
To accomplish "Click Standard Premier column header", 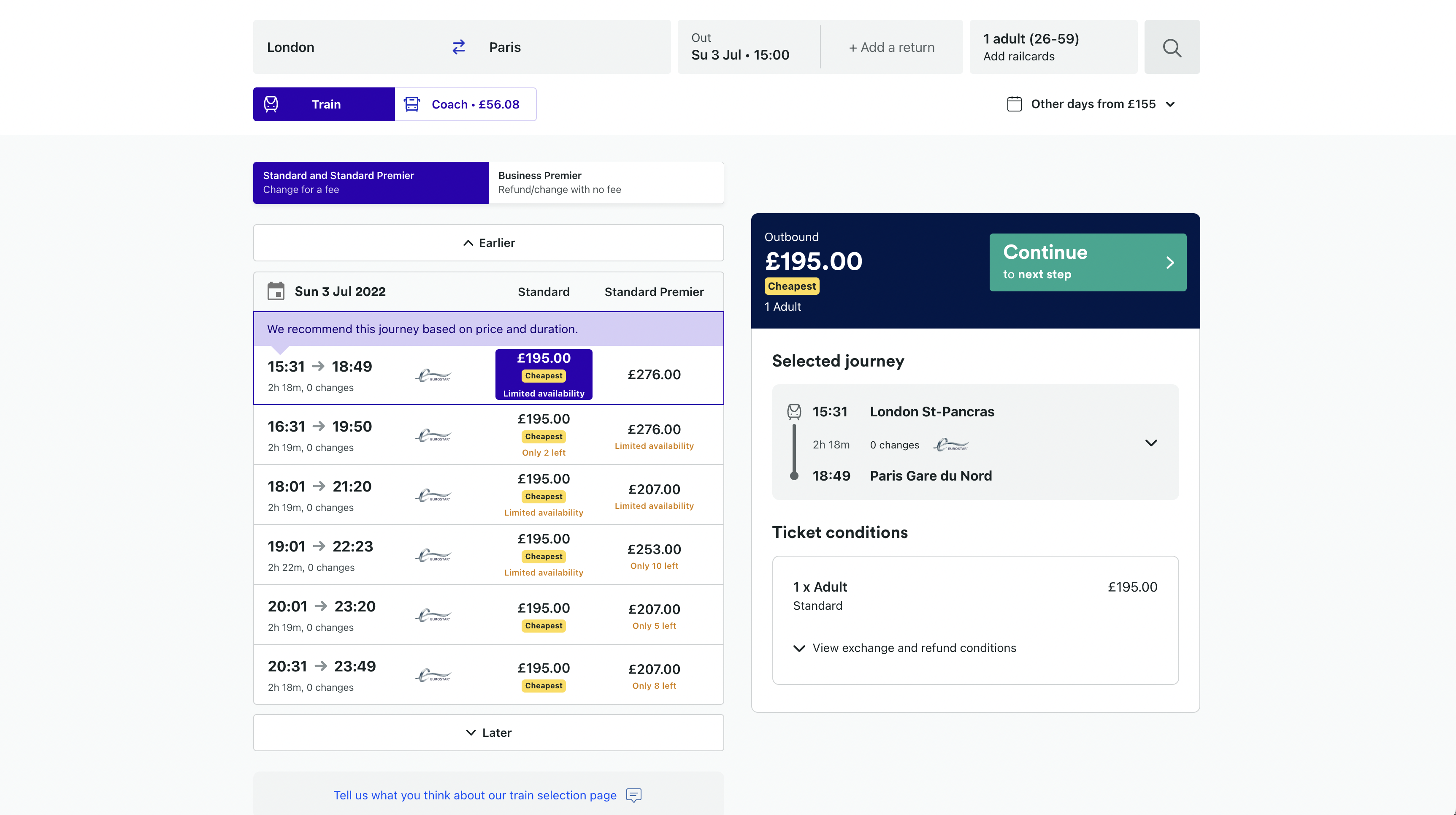I will (x=654, y=292).
